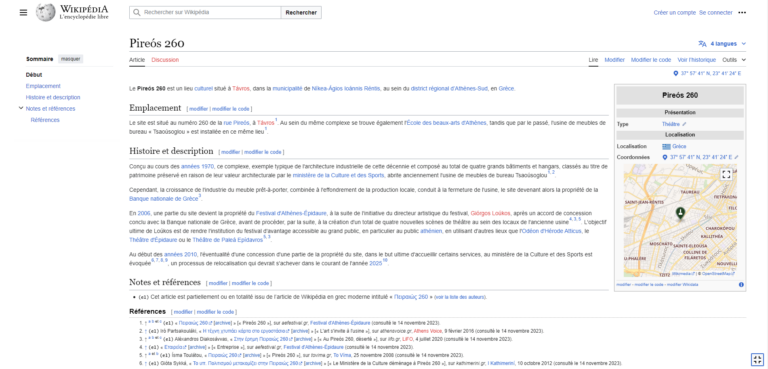Open I Kathimeriní link in reference 6
The image size is (768, 369).
coord(501,363)
